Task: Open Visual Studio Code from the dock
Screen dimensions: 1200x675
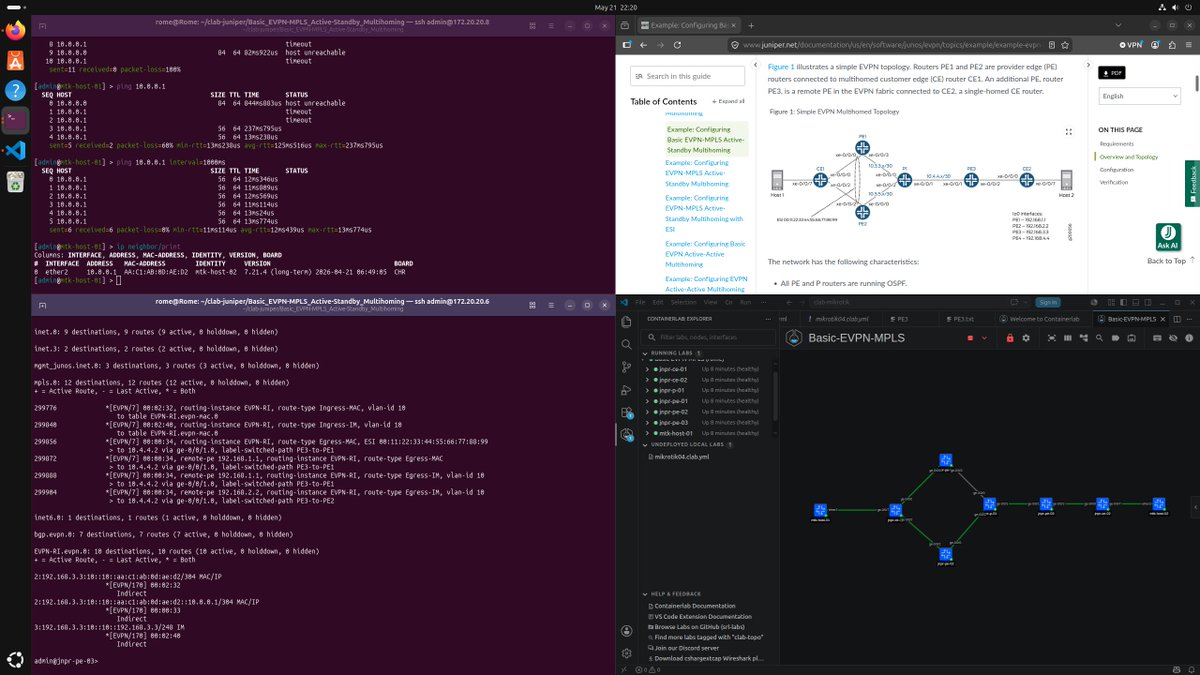Action: click(15, 151)
